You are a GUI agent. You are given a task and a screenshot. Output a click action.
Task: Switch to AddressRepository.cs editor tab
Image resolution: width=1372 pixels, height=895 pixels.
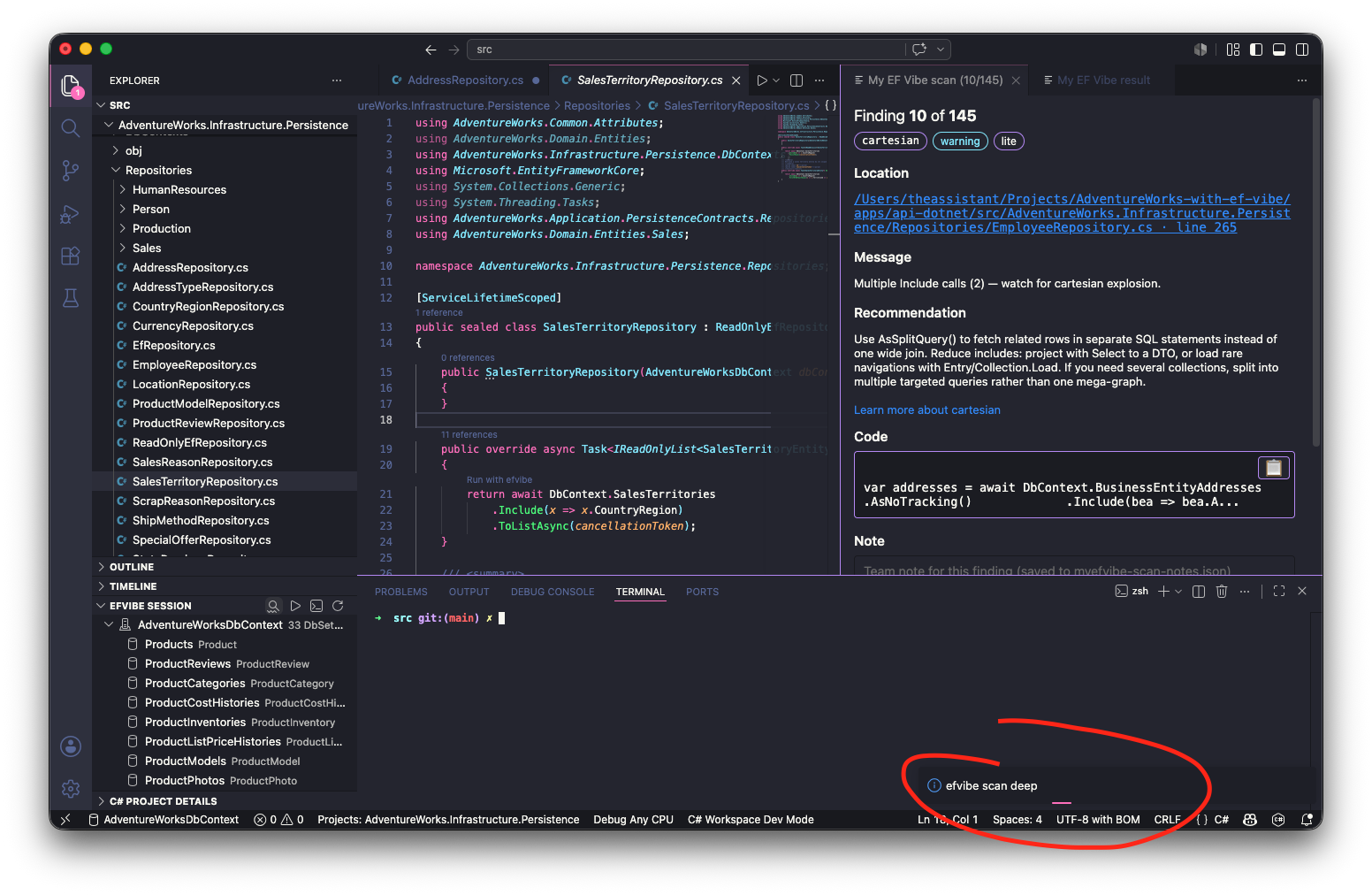(465, 80)
